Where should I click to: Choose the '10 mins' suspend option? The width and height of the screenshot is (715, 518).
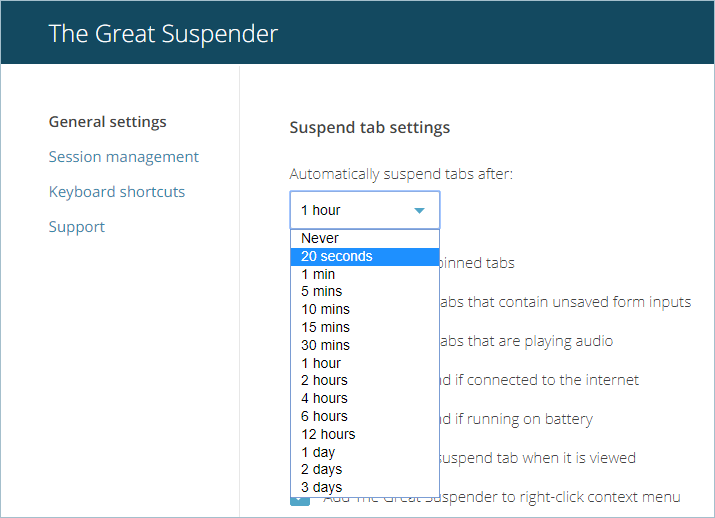325,309
